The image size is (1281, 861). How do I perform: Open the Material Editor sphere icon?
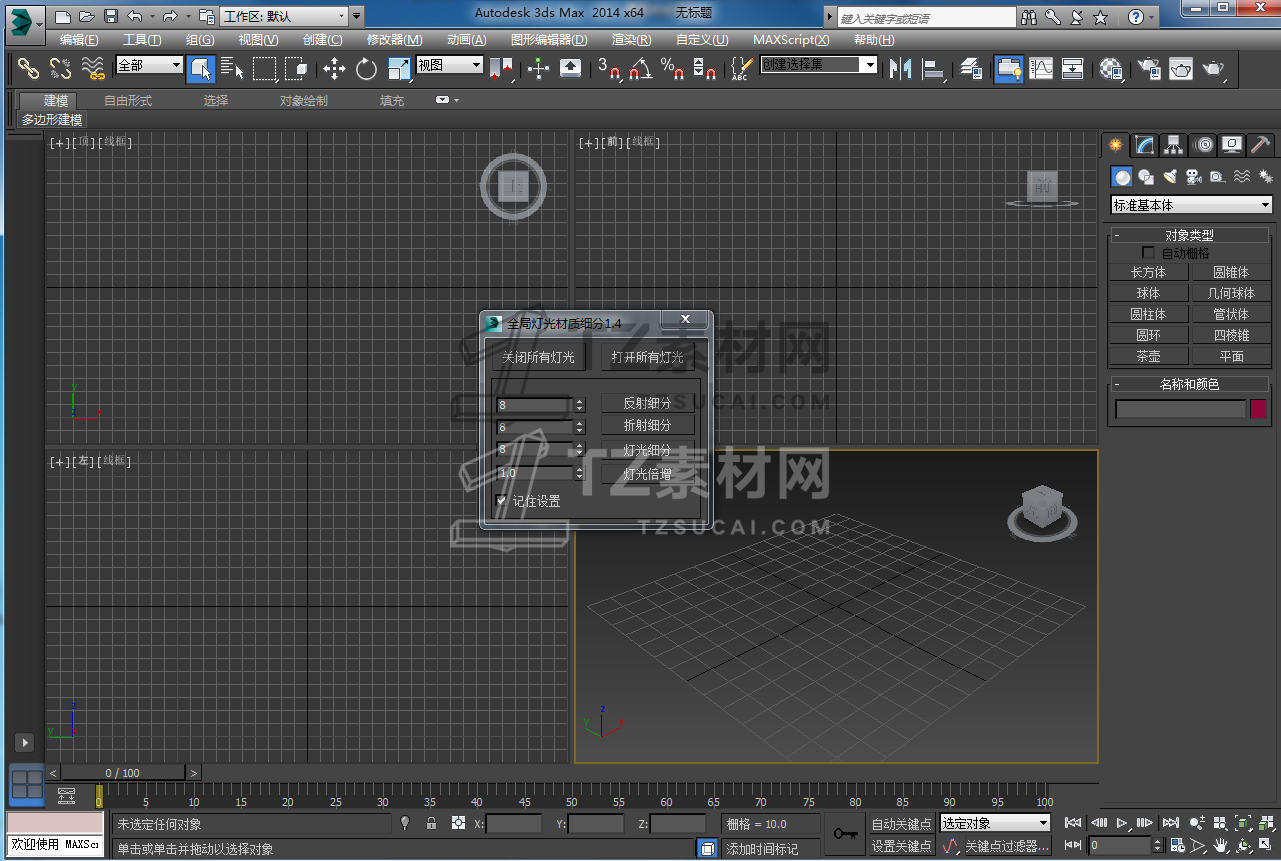point(1111,68)
